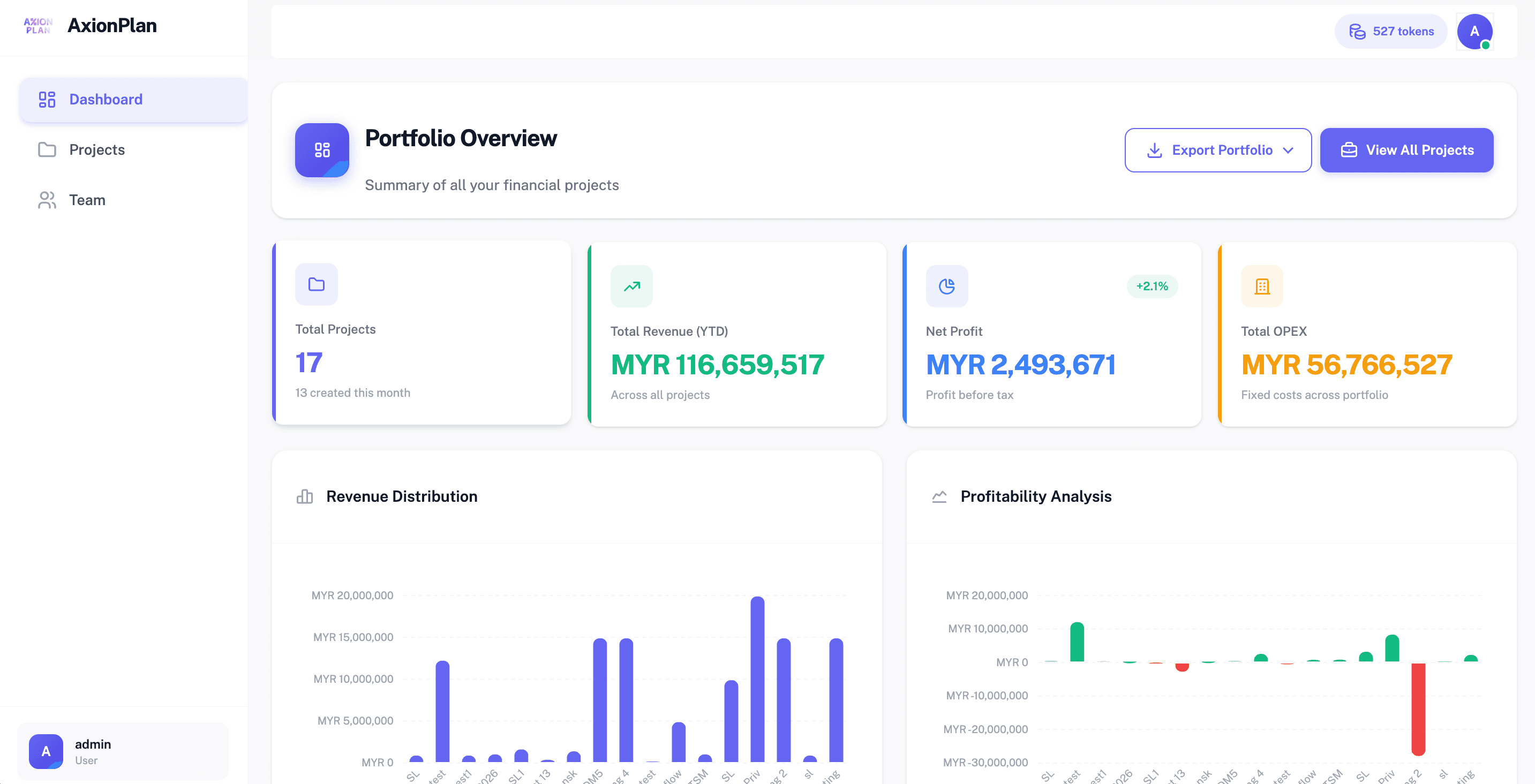This screenshot has width=1535, height=784.
Task: Click the Portfolio Overview grid icon
Action: [322, 150]
